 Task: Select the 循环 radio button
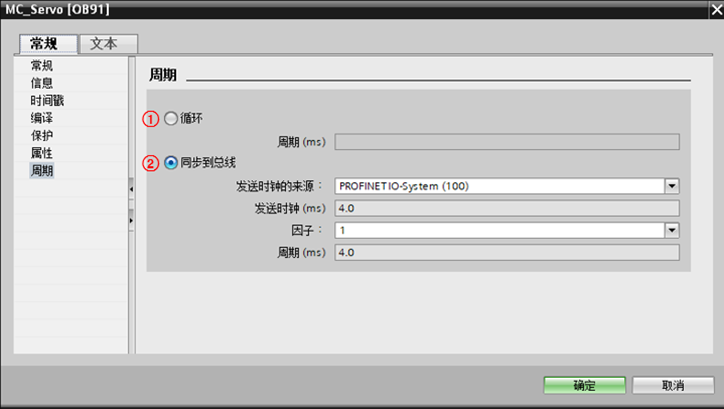click(x=171, y=119)
